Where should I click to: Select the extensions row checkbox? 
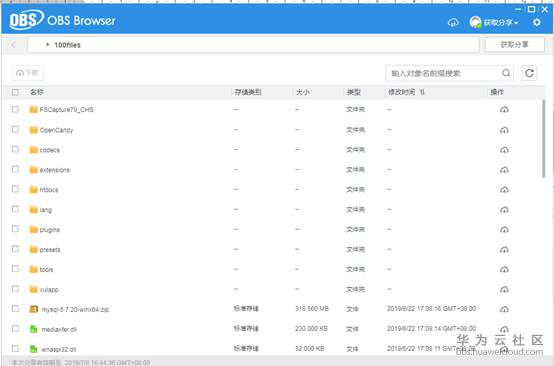point(15,169)
